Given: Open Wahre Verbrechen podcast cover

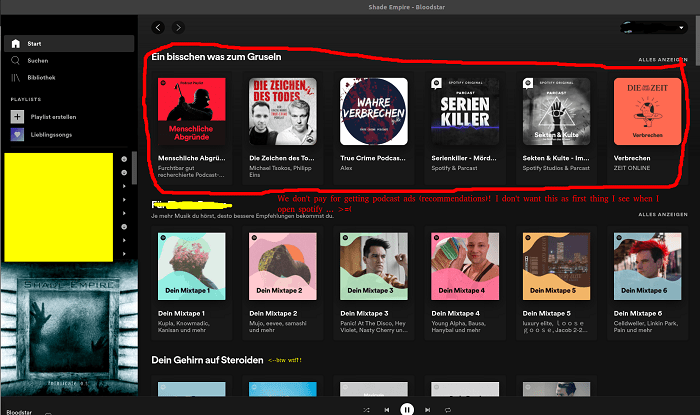Looking at the screenshot, I should [x=374, y=112].
